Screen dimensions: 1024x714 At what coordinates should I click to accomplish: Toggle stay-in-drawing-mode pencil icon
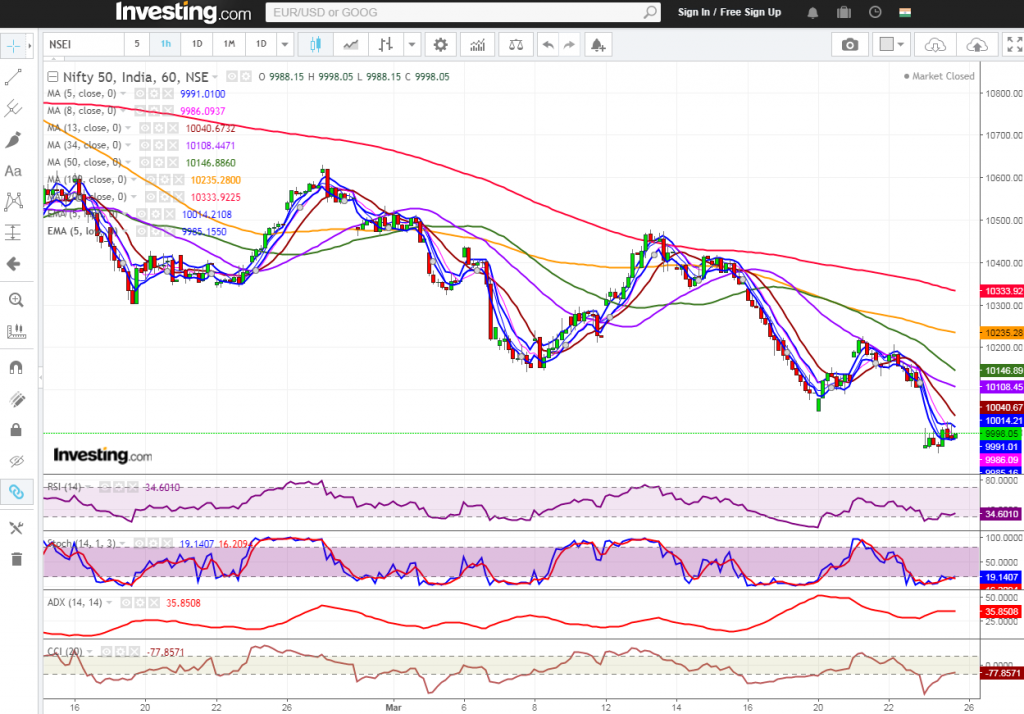tap(16, 398)
